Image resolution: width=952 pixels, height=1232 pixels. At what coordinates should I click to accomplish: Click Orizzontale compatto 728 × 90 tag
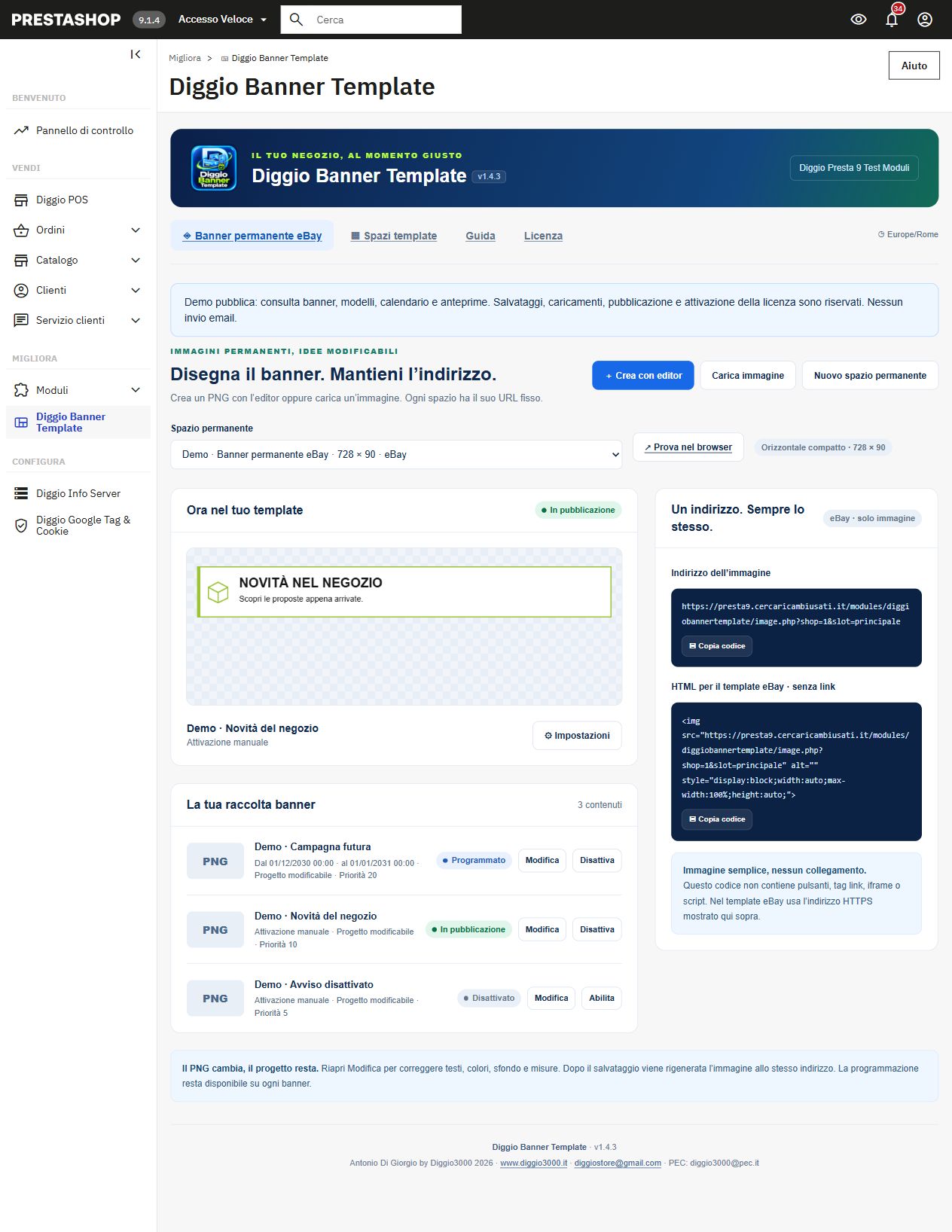point(822,447)
